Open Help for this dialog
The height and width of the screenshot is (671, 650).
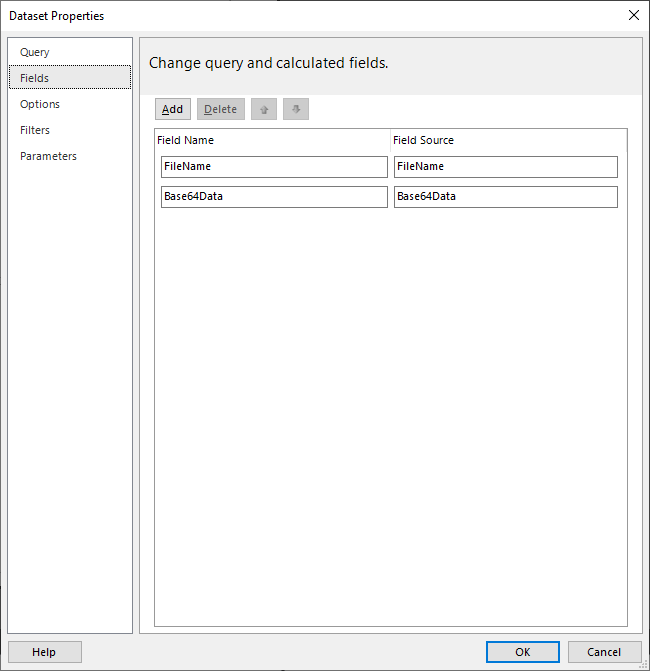pyautogui.click(x=45, y=652)
